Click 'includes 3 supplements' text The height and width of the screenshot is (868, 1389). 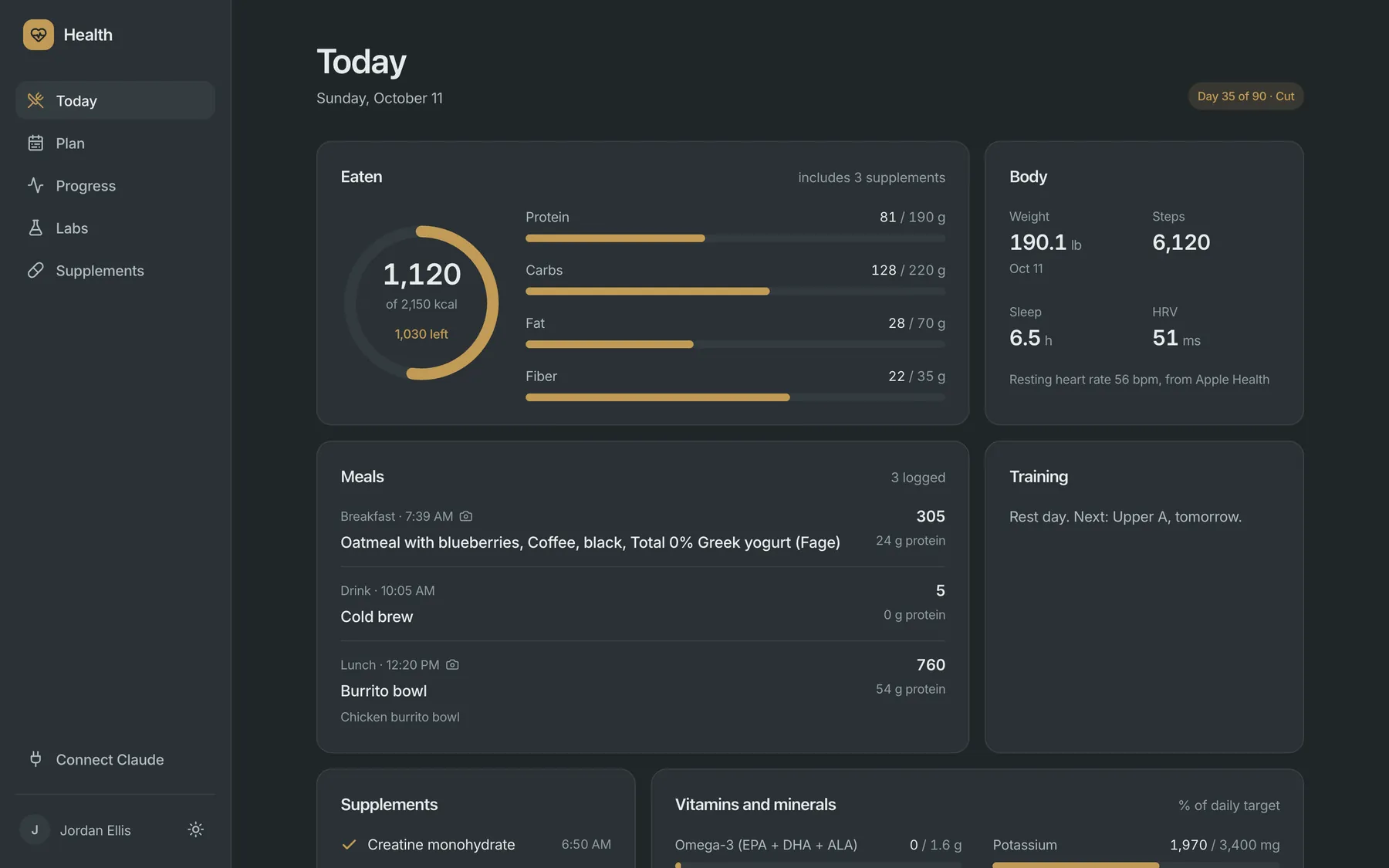tap(871, 177)
